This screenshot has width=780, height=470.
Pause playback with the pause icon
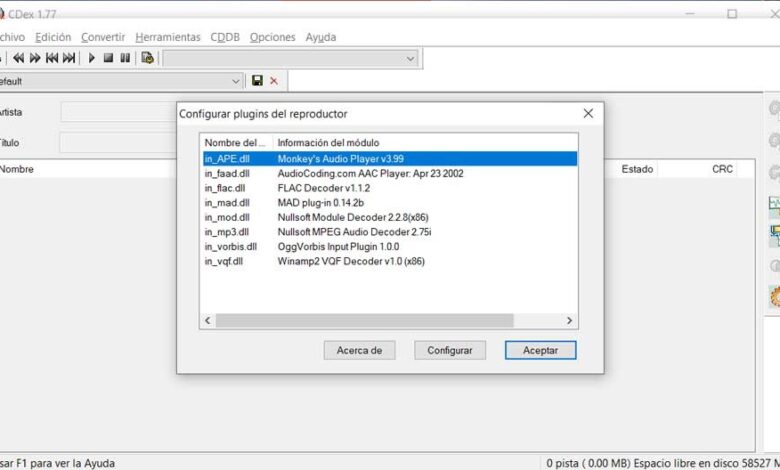(x=125, y=58)
